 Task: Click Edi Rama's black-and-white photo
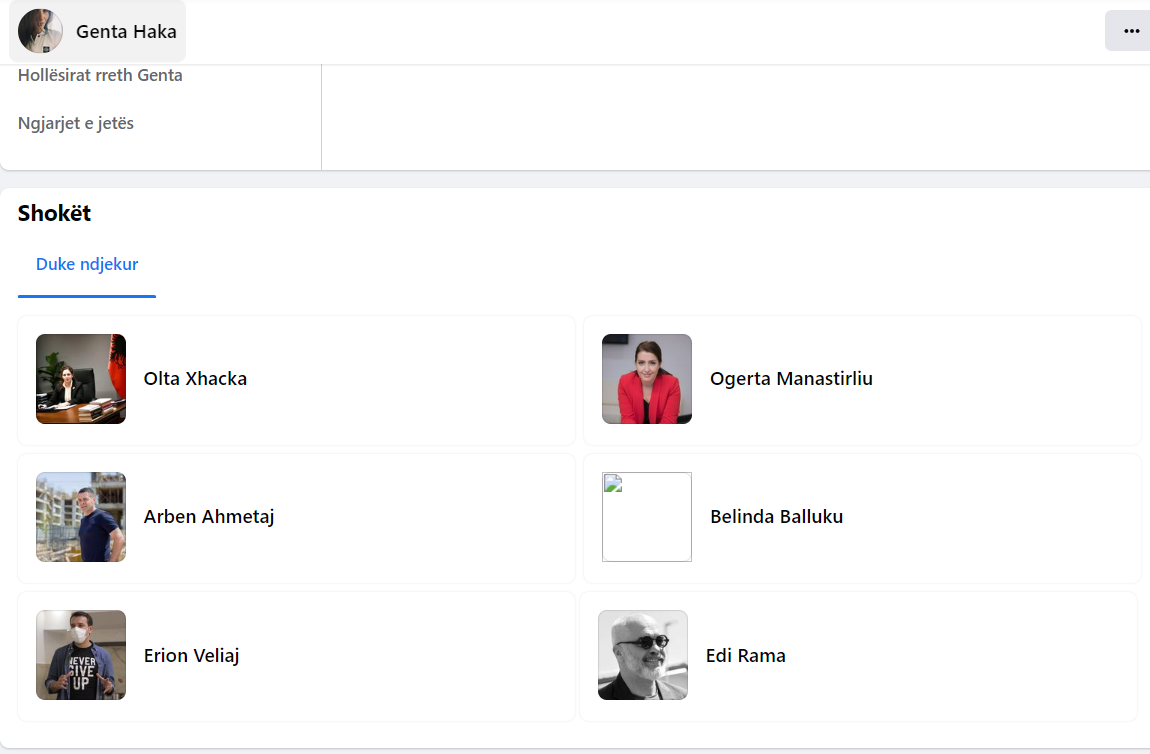[x=643, y=655]
